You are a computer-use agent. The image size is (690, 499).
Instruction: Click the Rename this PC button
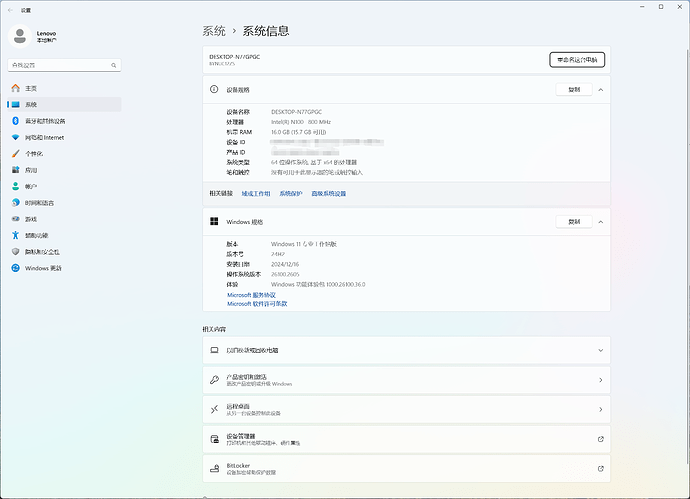click(x=577, y=59)
